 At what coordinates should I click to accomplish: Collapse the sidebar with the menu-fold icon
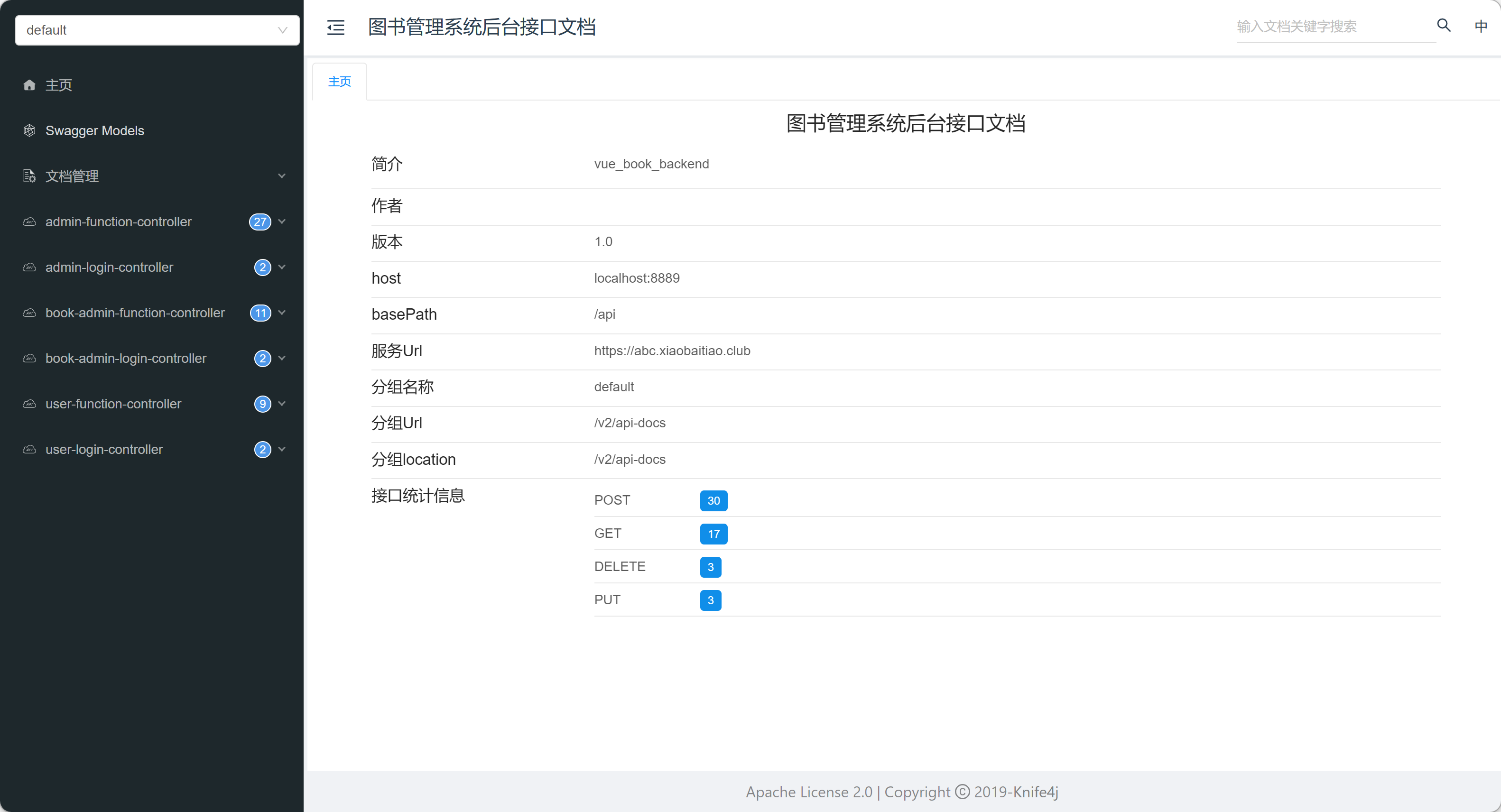click(335, 28)
